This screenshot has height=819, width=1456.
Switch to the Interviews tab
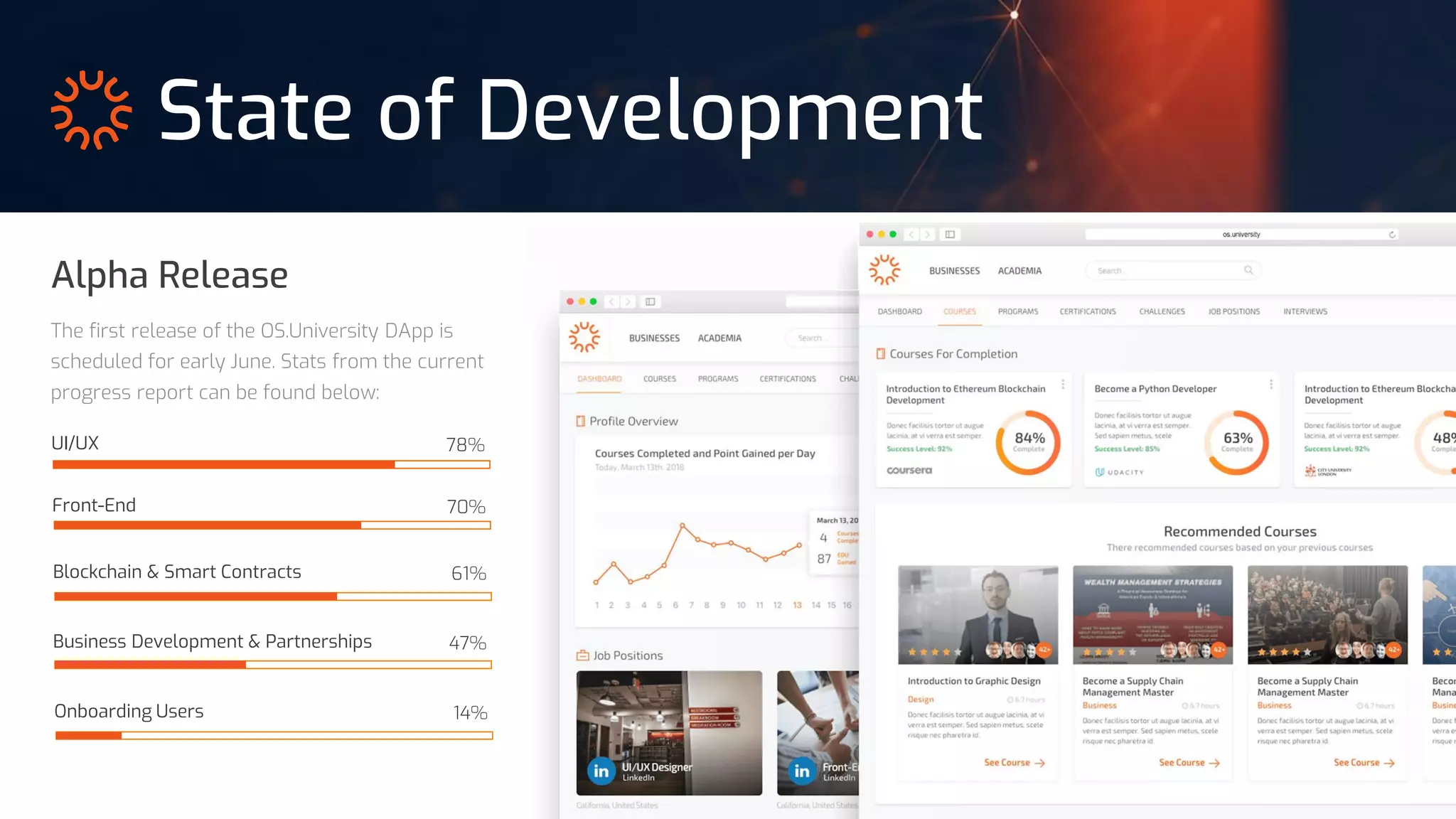pyautogui.click(x=1305, y=311)
